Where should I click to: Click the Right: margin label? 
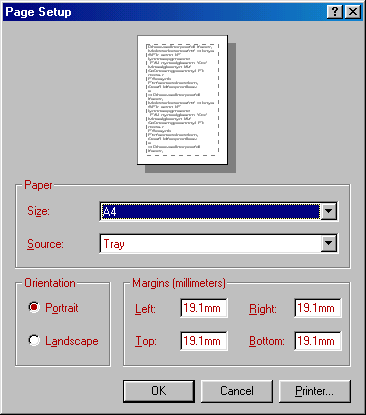click(x=263, y=309)
